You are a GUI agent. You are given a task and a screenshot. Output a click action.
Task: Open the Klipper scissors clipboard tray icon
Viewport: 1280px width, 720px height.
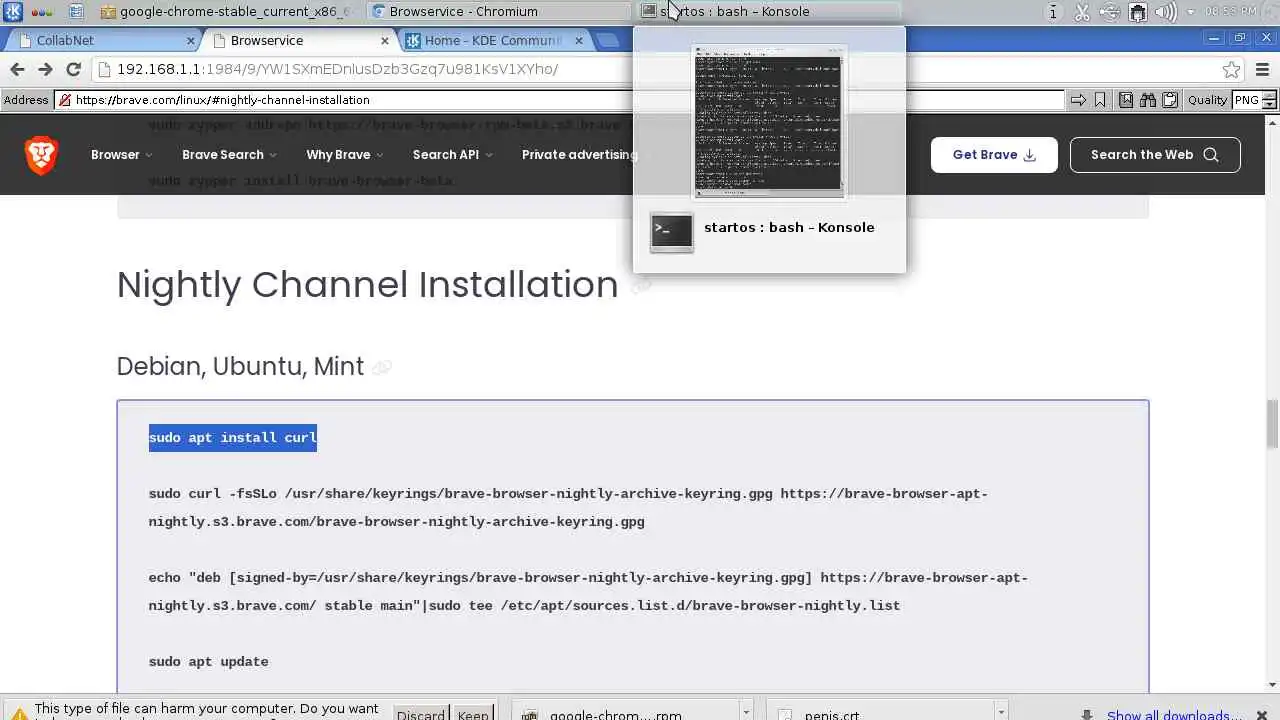click(1081, 12)
